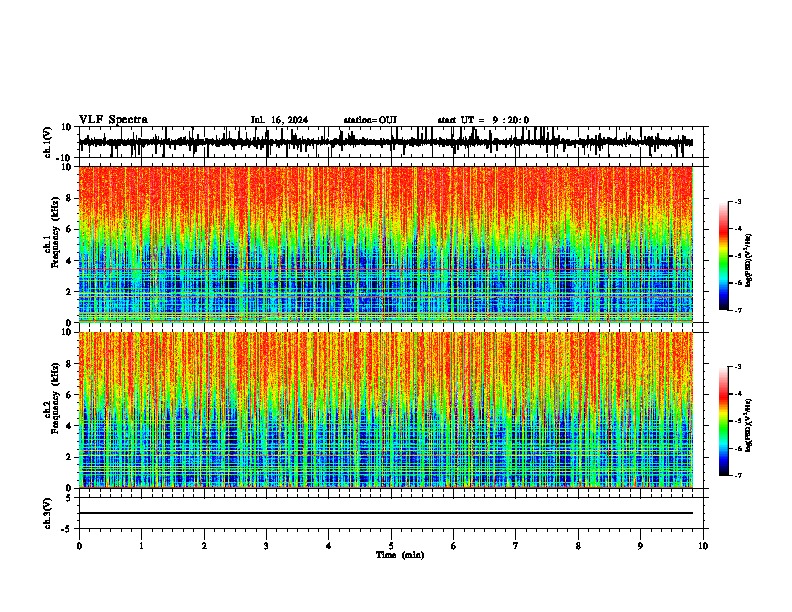Screen dimensions: 792x612
Task: Click time axis tick label "1"
Action: [x=141, y=546]
